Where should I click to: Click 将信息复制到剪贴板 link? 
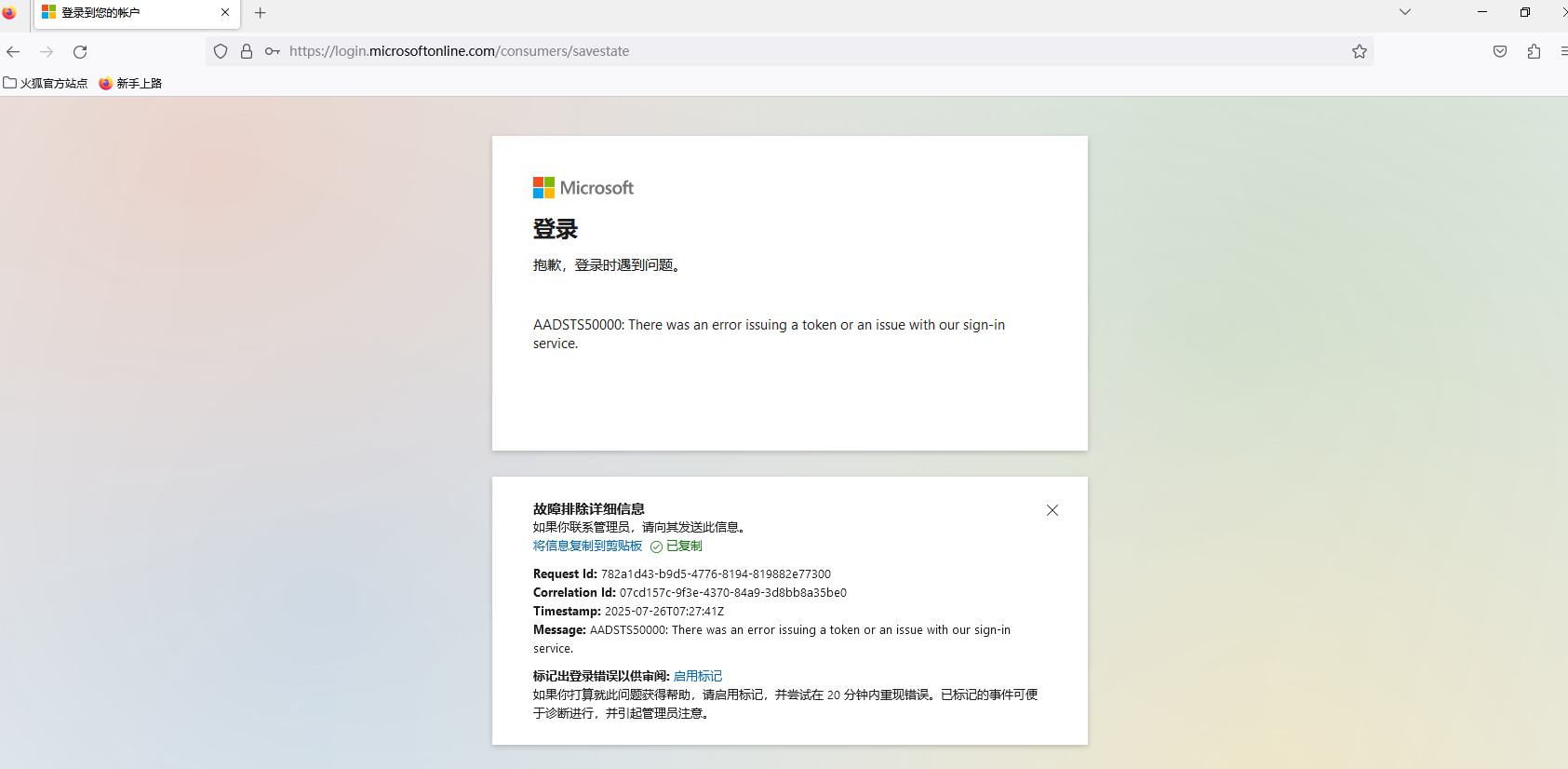click(587, 546)
